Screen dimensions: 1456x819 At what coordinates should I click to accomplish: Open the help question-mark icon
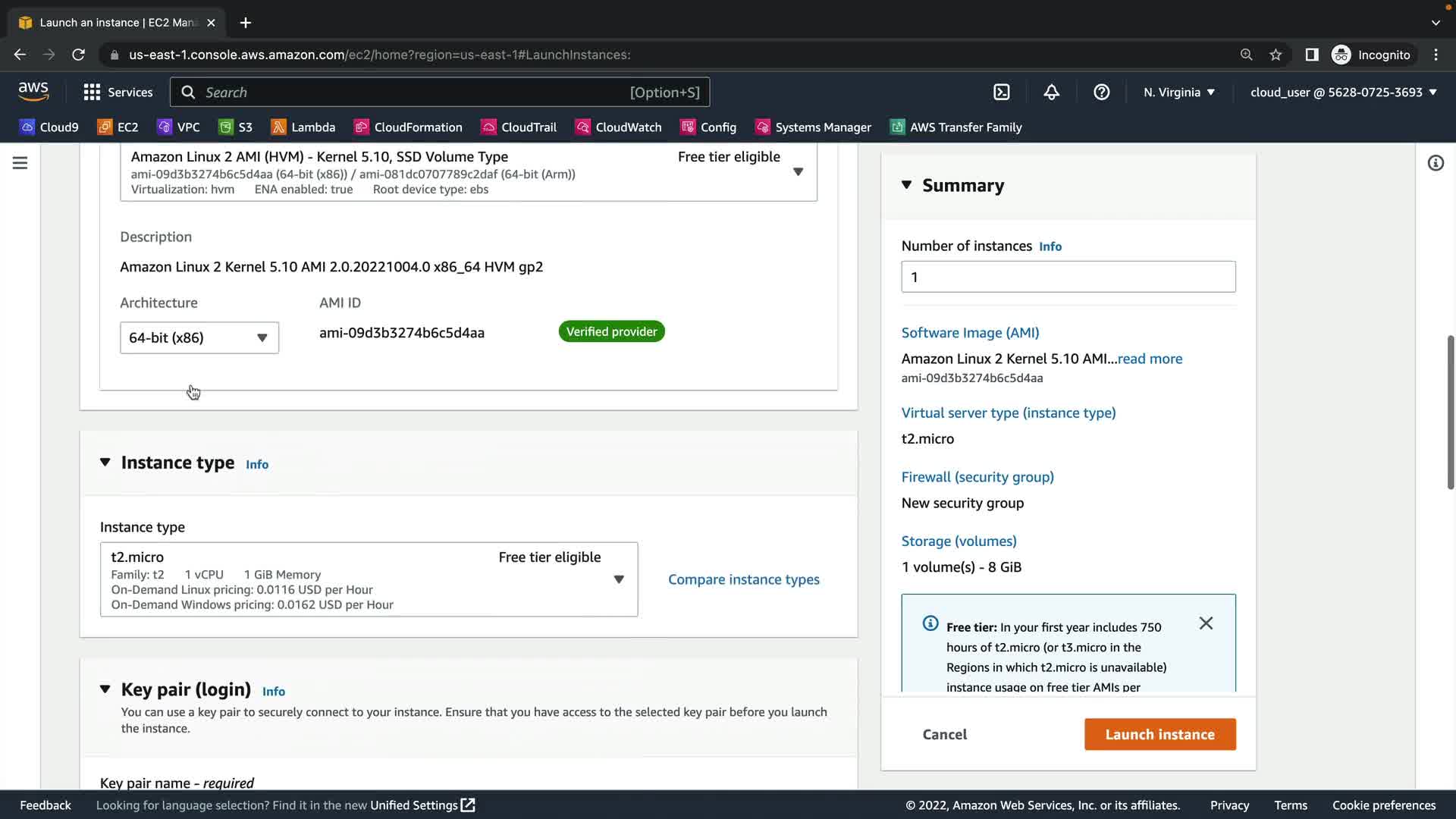pyautogui.click(x=1101, y=92)
